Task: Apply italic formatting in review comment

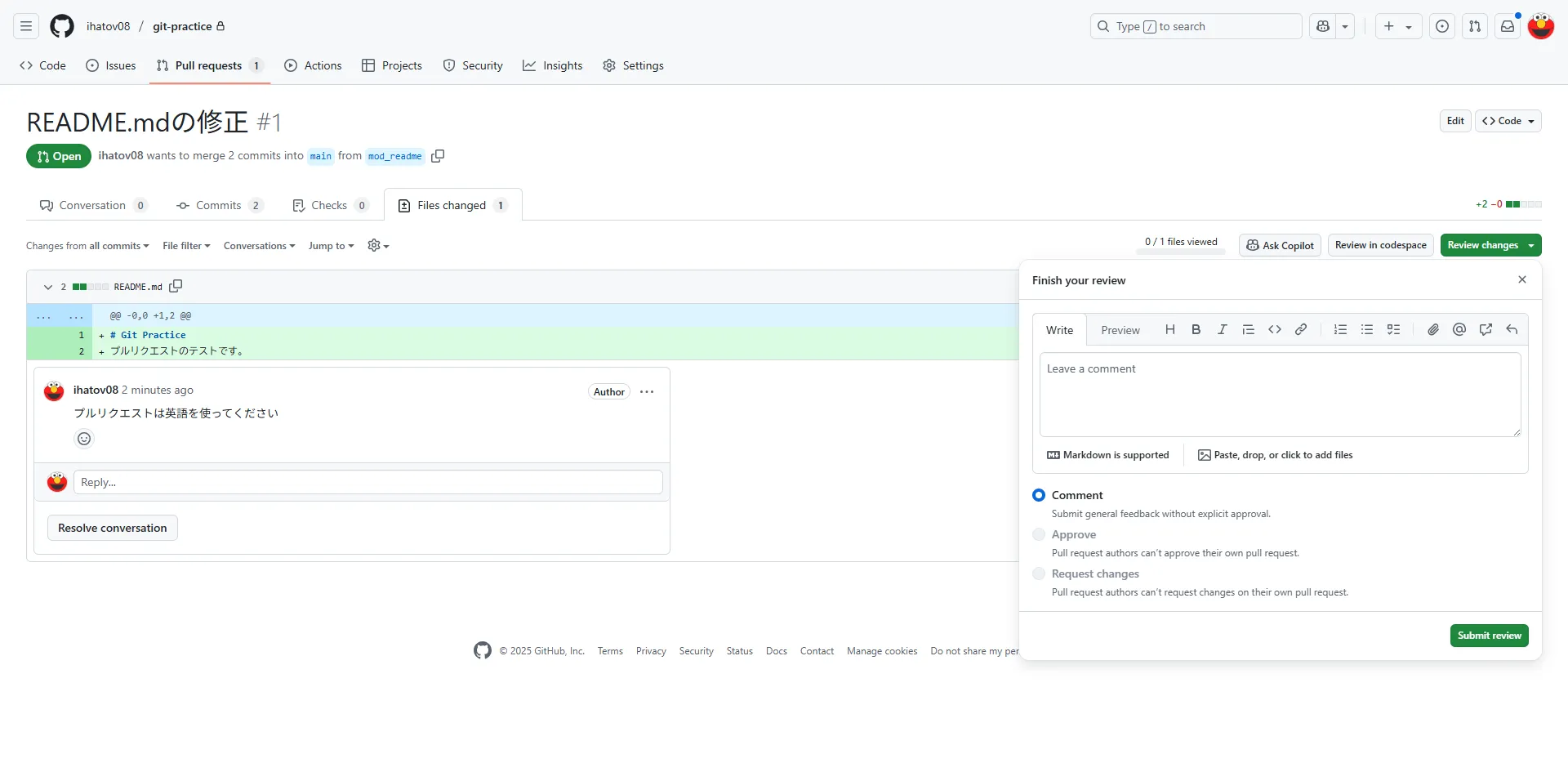Action: (x=1223, y=329)
